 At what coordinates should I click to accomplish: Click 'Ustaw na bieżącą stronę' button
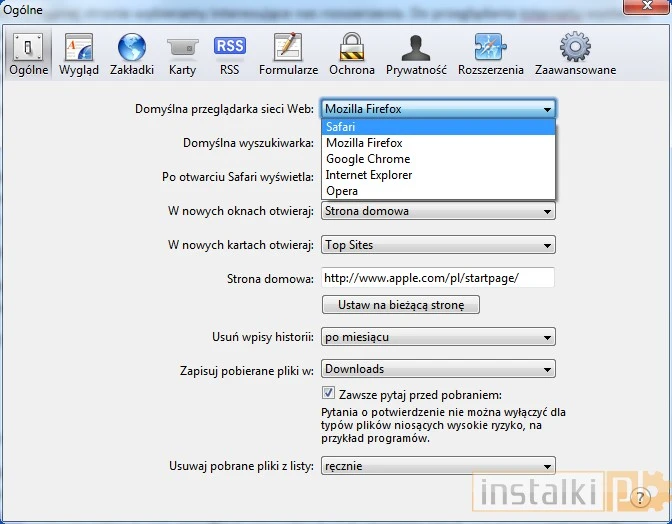[x=400, y=304]
